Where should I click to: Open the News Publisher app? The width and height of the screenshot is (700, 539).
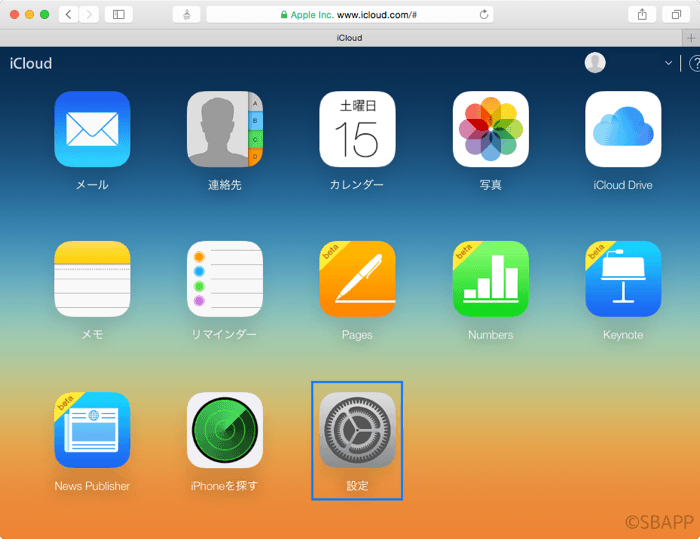[92, 430]
